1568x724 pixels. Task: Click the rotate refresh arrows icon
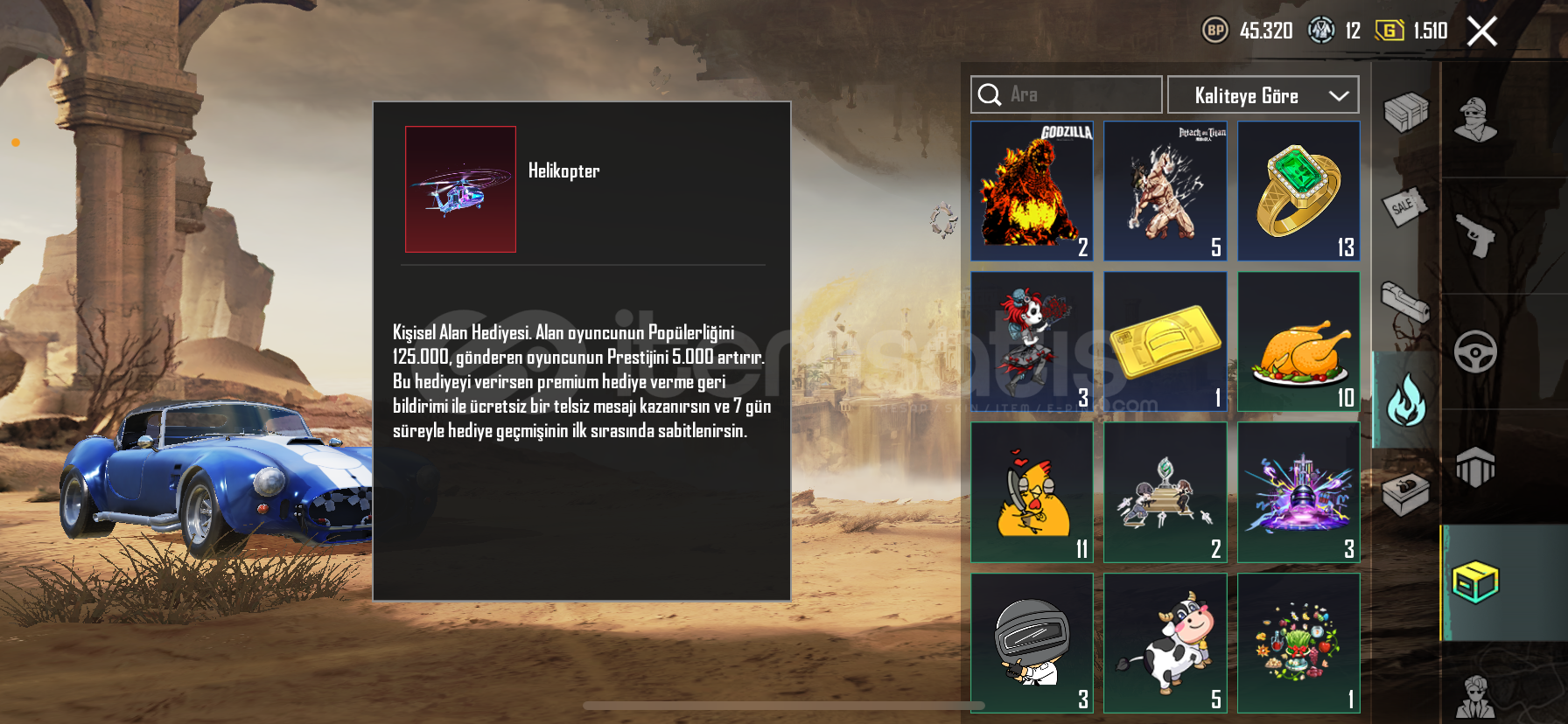pos(943,220)
